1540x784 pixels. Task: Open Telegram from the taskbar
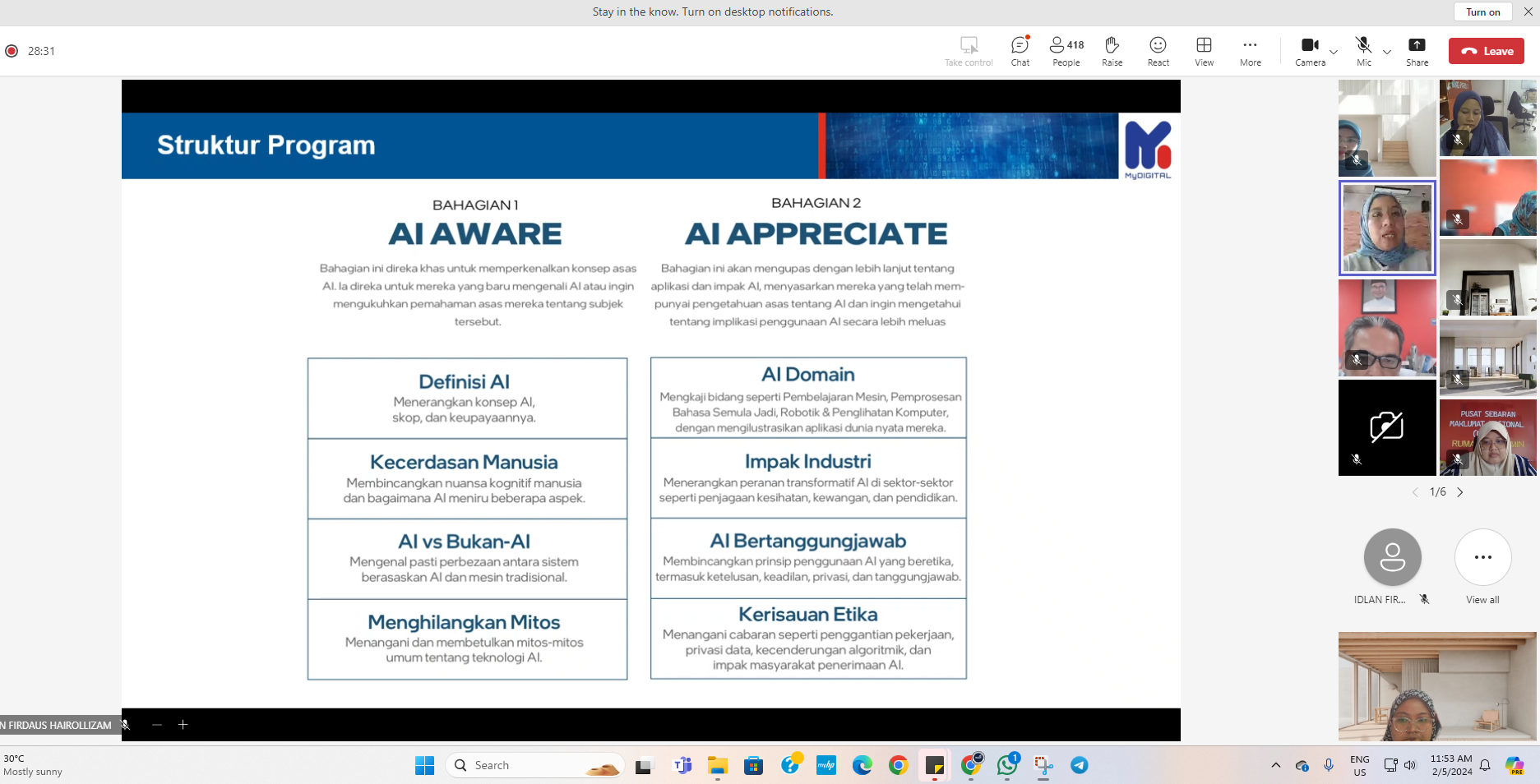click(x=1079, y=766)
